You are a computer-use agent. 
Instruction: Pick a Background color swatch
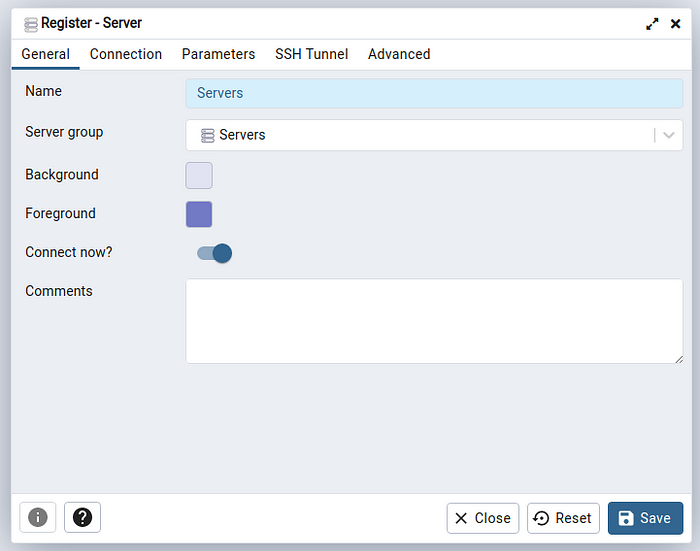[x=199, y=175]
